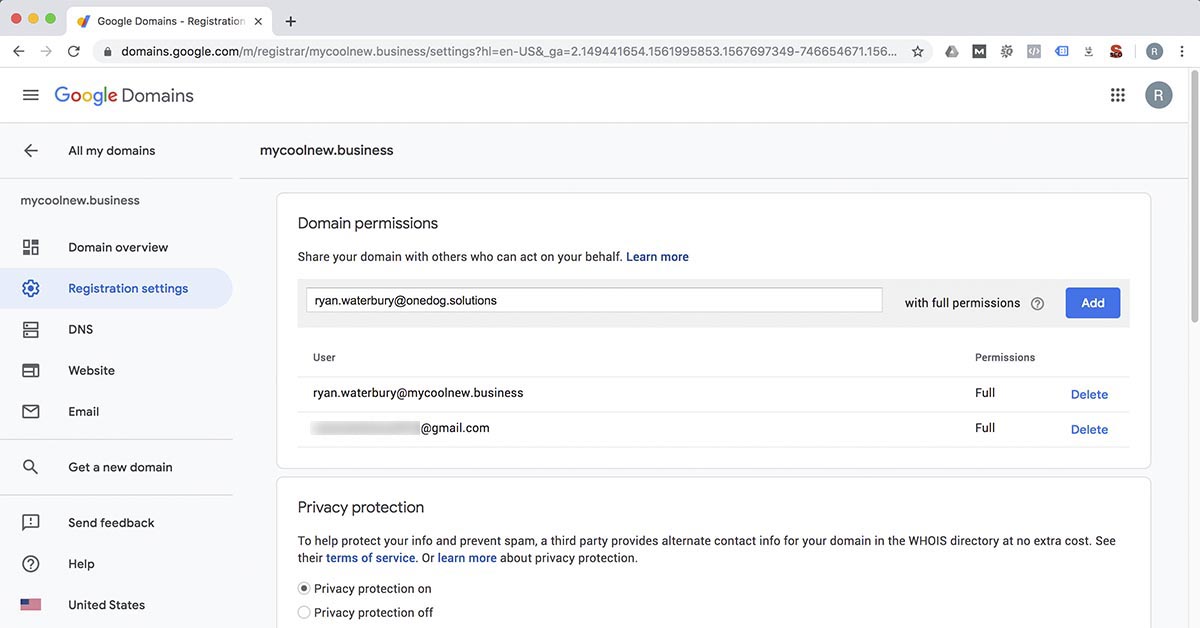Click the Email envelope icon
The width and height of the screenshot is (1200, 628).
coord(31,411)
